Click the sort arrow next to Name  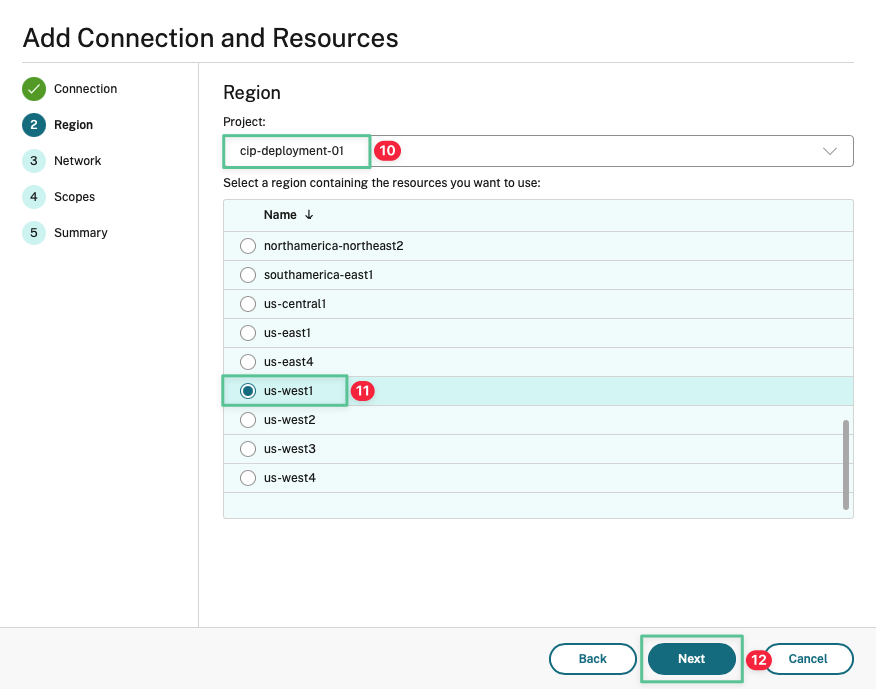tap(309, 215)
